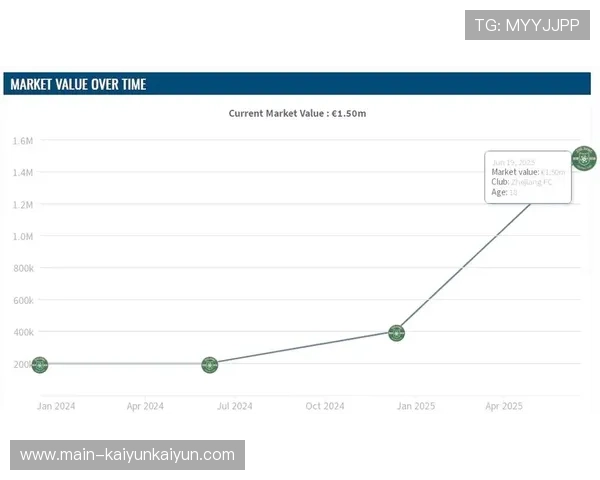Click the Current Market Value €1.50m text
Screen dimensions: 600x480
click(297, 113)
